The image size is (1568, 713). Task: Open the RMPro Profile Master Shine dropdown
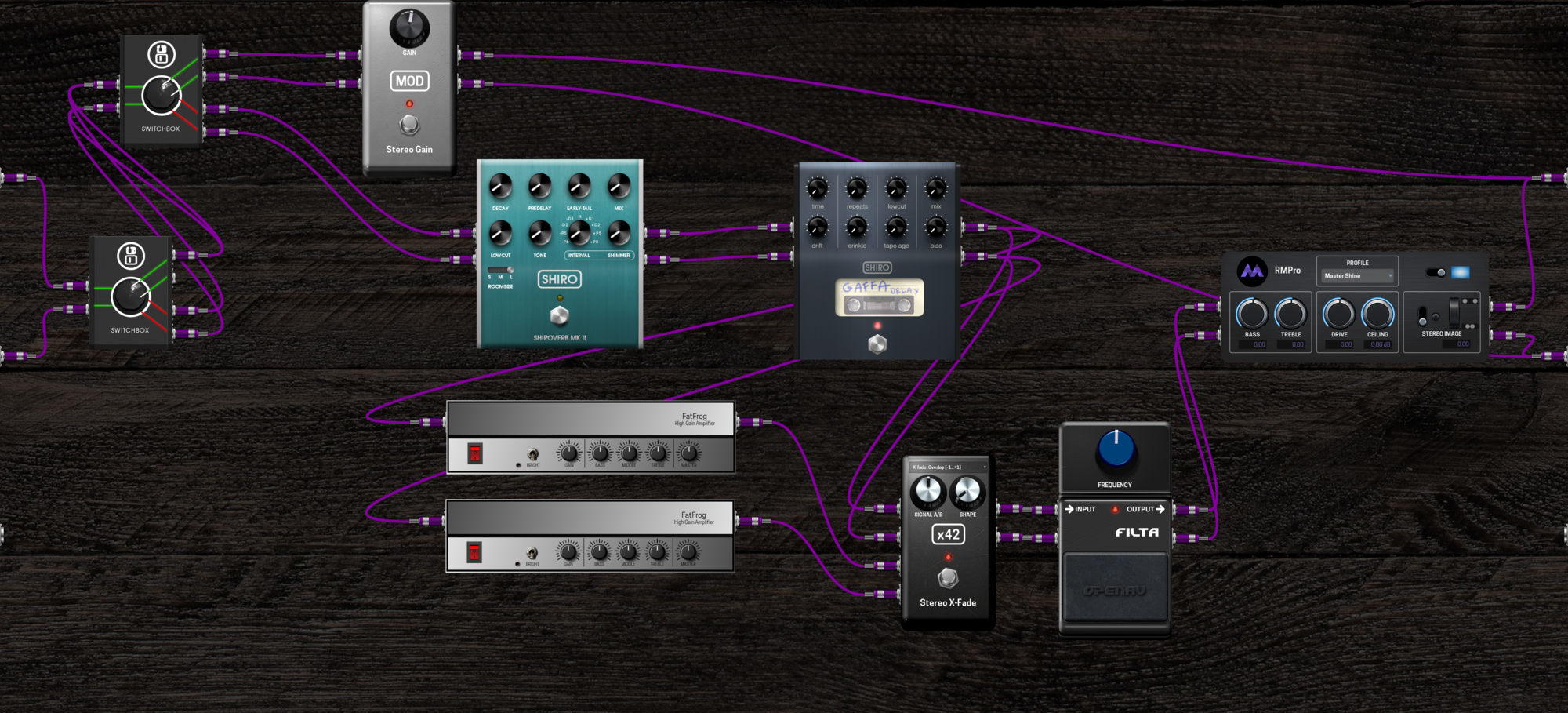tap(1357, 275)
